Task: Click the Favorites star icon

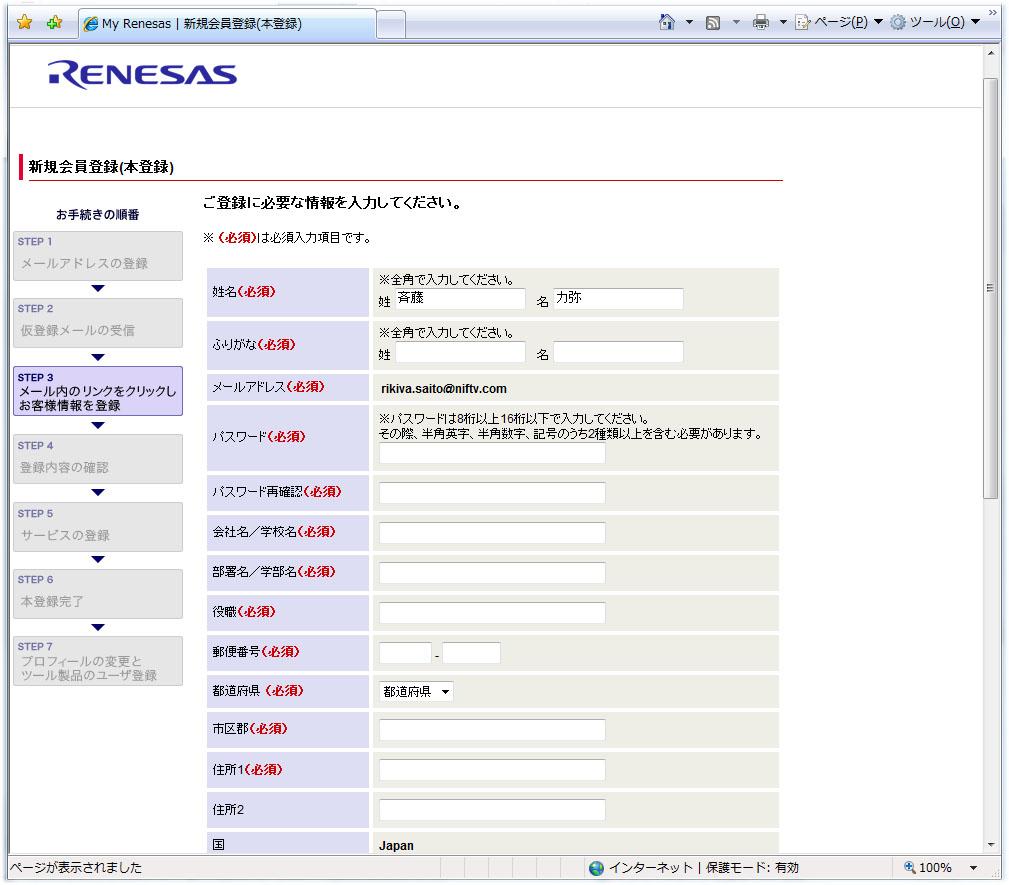Action: click(x=24, y=22)
